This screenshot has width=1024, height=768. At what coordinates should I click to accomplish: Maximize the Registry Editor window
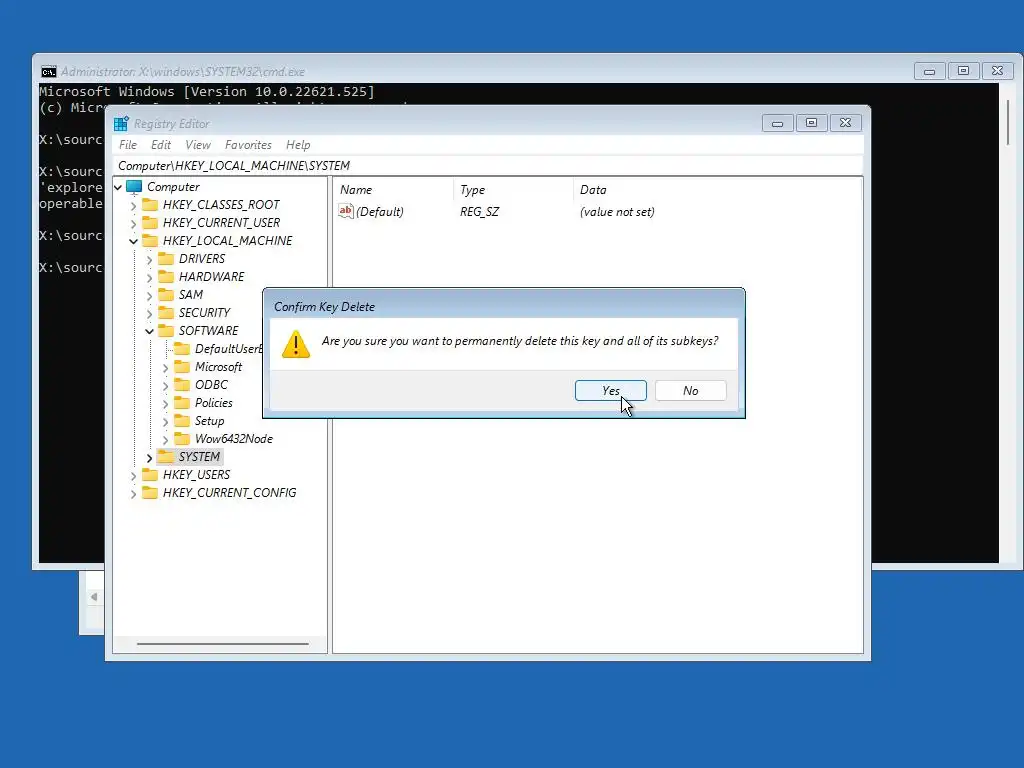click(811, 123)
